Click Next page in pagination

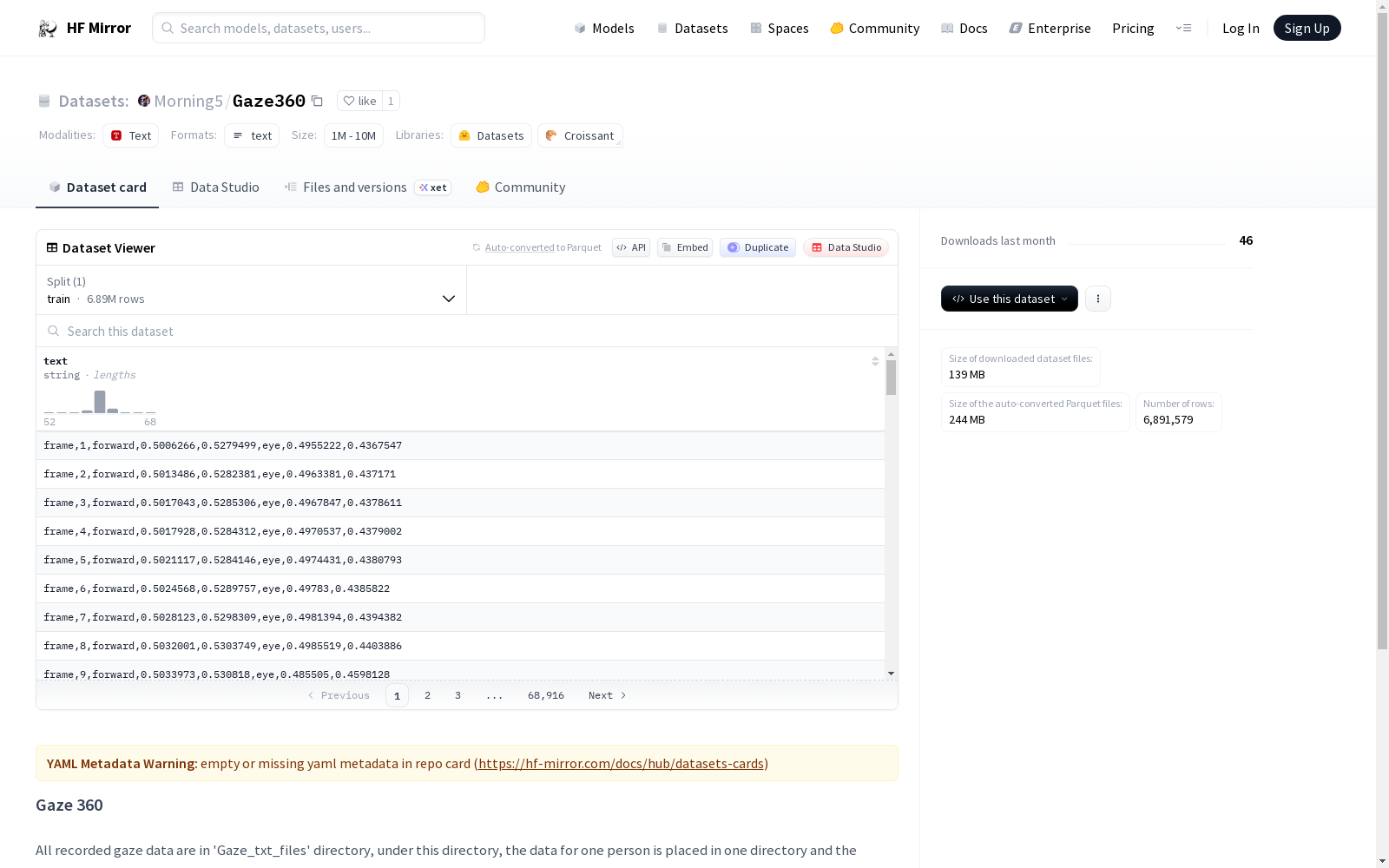608,695
